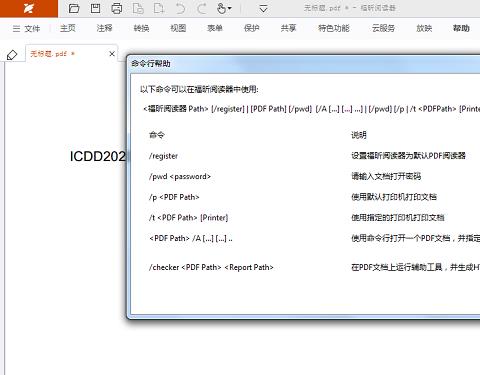
Task: Click the 以下命令可以在福昕阅读器中使用 heading
Action: tap(199, 89)
